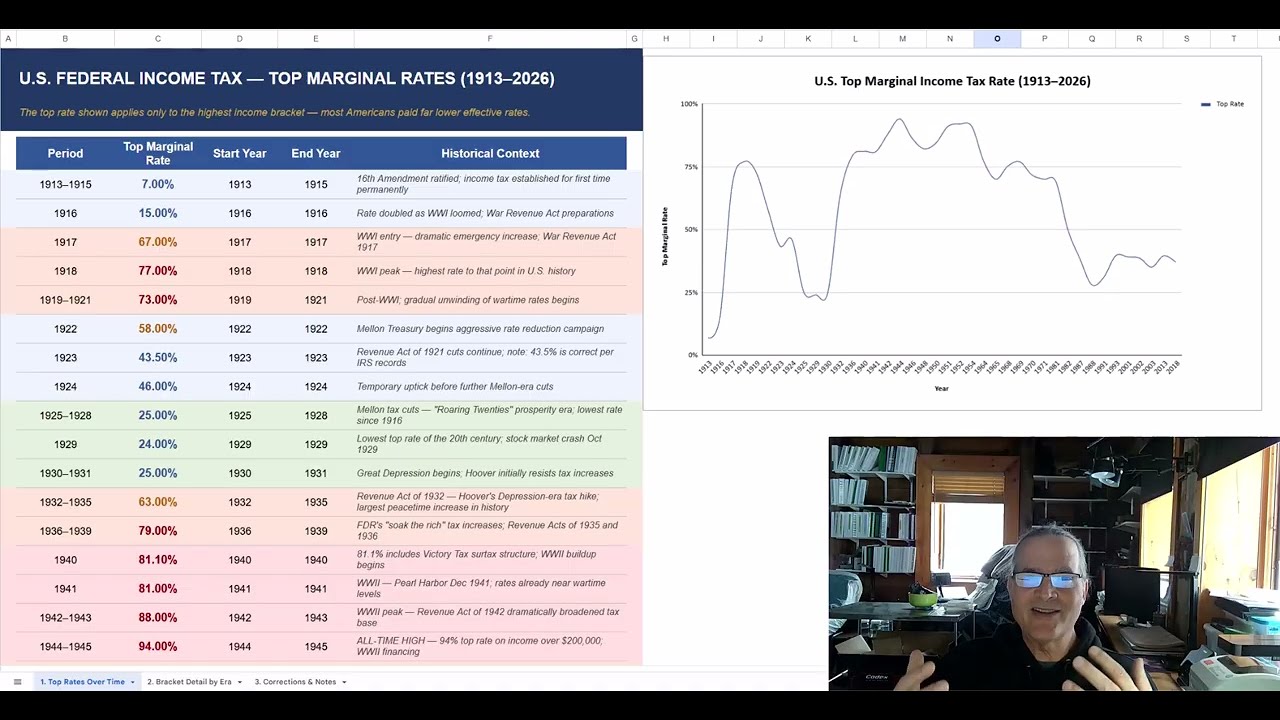Click the '16th Amendment ratified' context cell

[x=490, y=184]
